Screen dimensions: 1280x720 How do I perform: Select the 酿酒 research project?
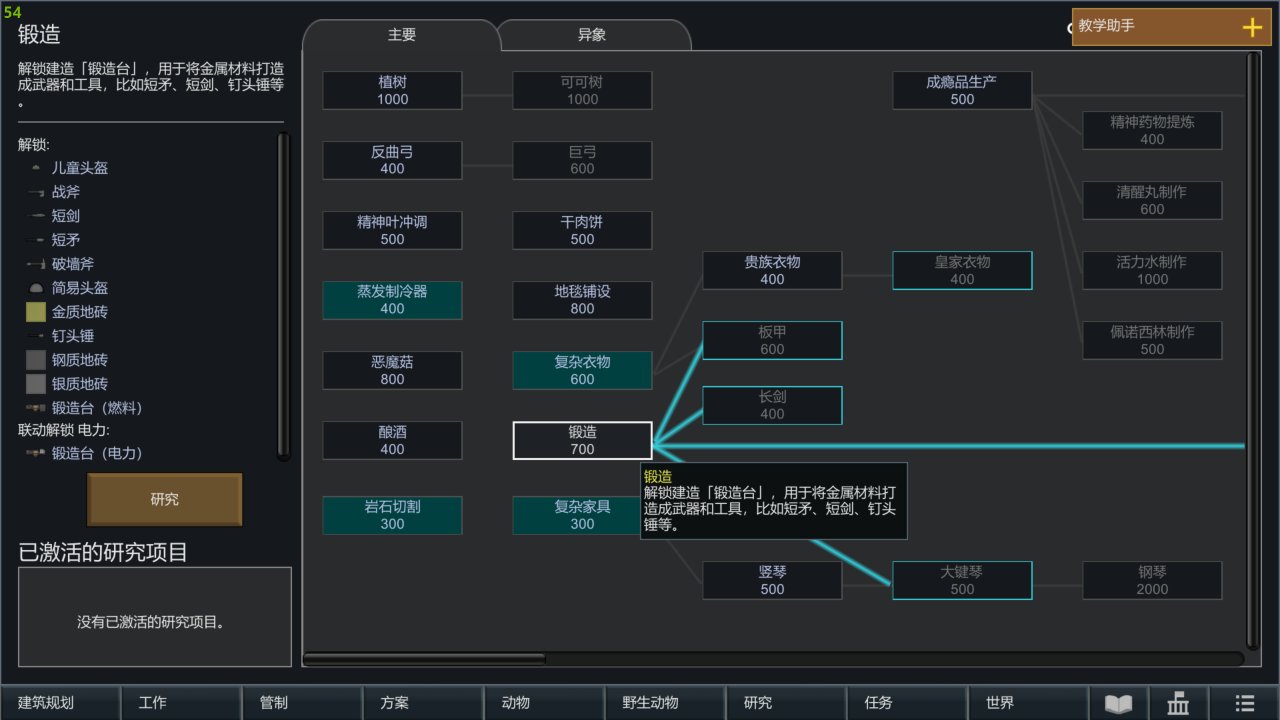coord(392,440)
